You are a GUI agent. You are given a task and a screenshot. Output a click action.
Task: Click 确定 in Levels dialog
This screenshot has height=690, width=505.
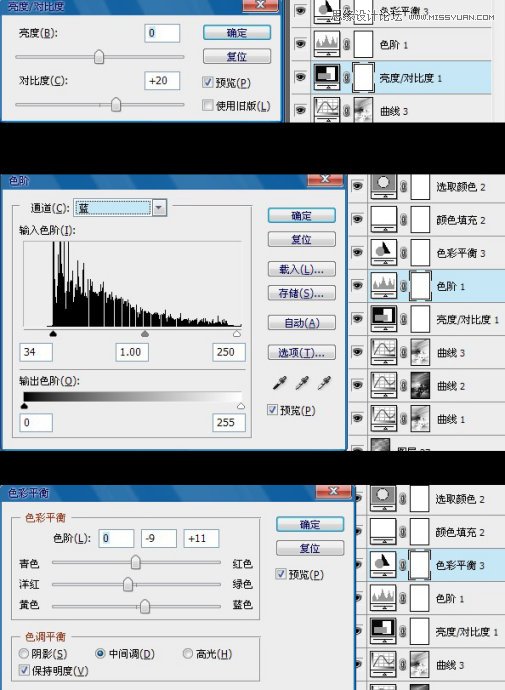click(x=301, y=216)
